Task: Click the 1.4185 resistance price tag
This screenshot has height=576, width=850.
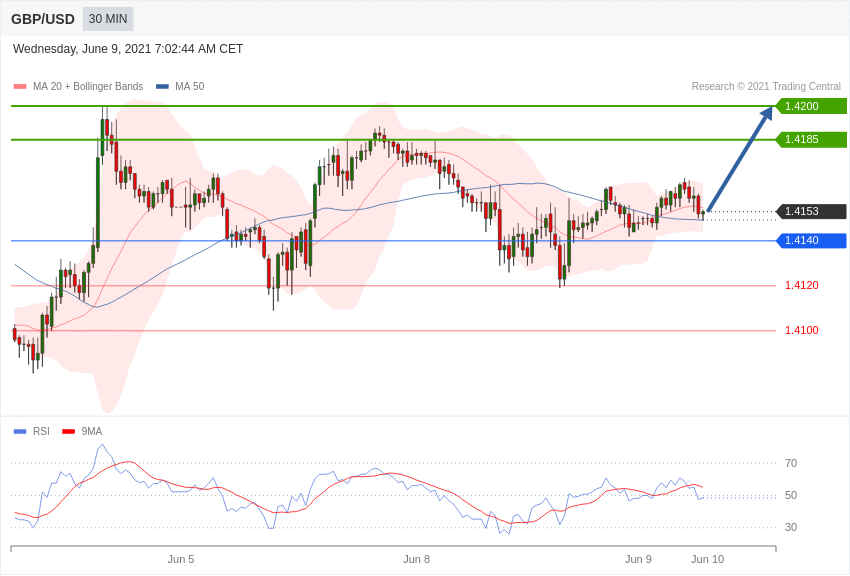Action: (811, 139)
